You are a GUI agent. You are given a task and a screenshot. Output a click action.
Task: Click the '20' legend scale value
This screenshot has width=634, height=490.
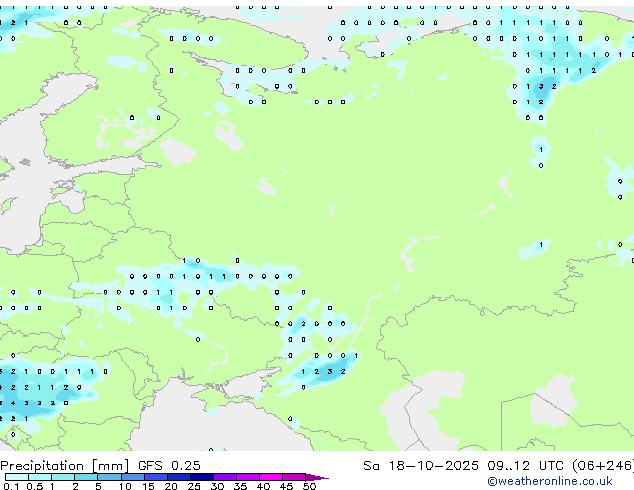coord(171,486)
